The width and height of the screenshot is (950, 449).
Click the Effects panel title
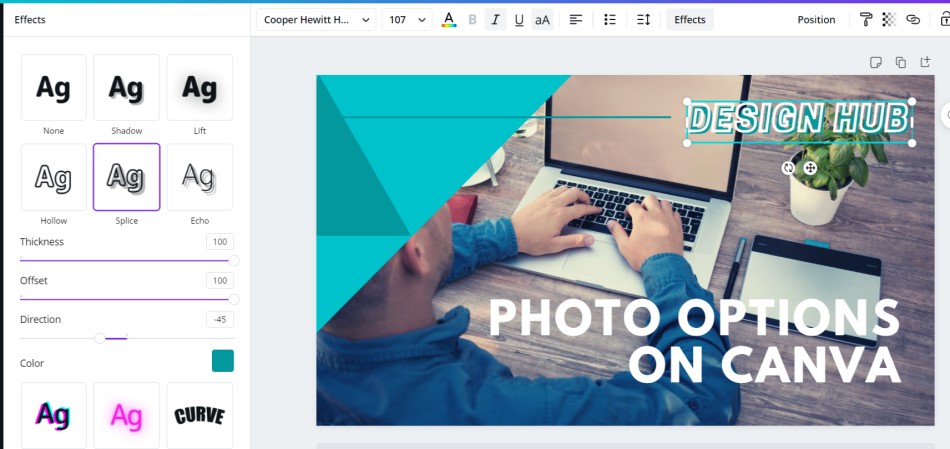point(30,19)
